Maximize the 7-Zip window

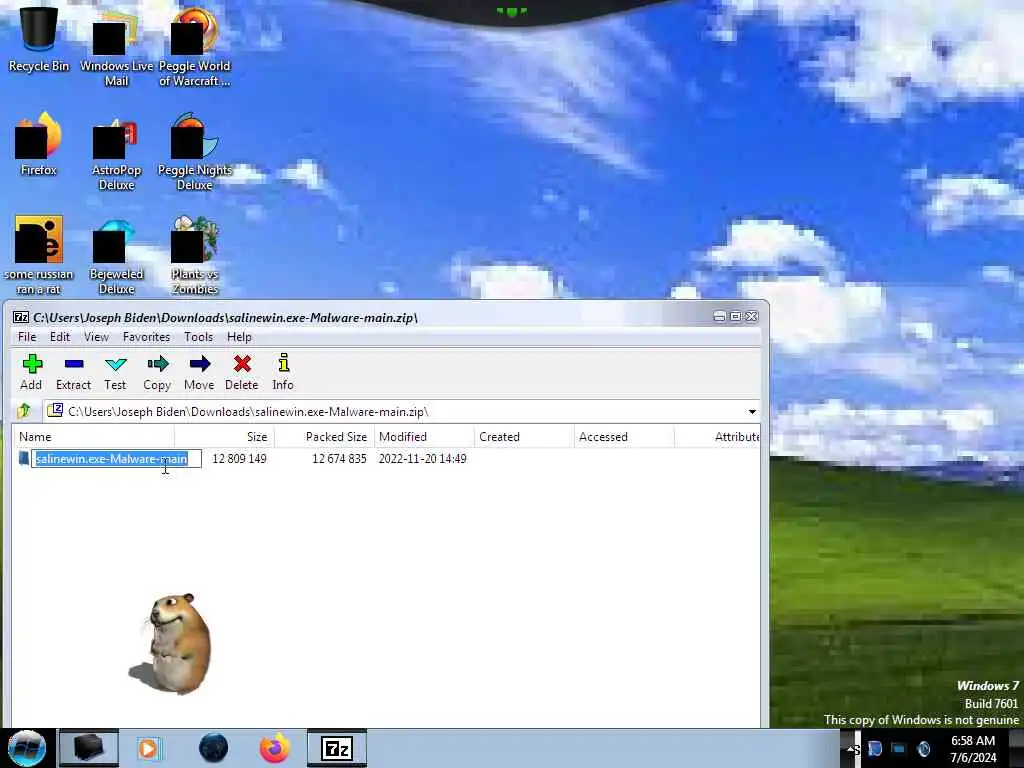[x=735, y=317]
